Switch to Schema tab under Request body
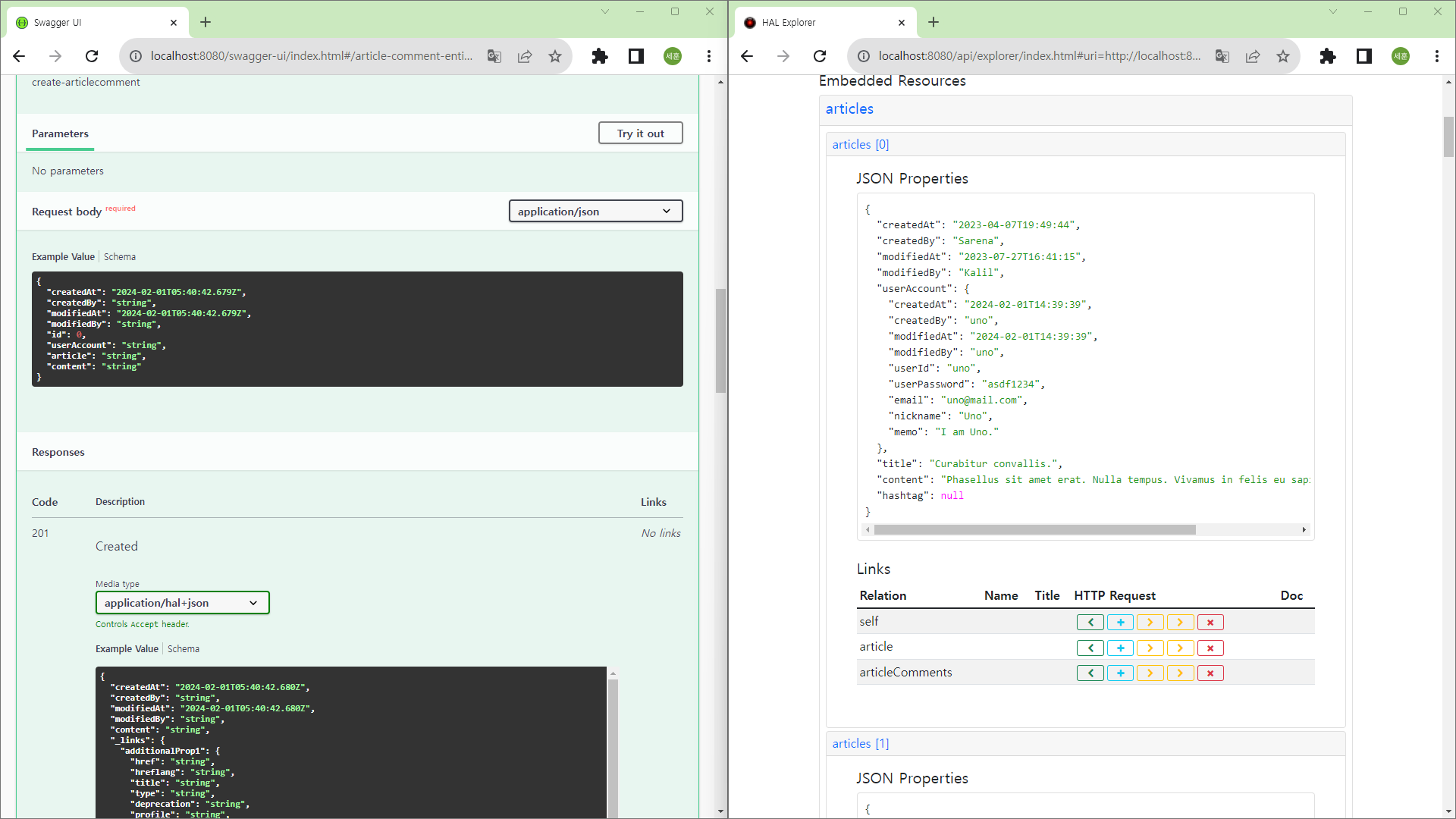 (120, 257)
